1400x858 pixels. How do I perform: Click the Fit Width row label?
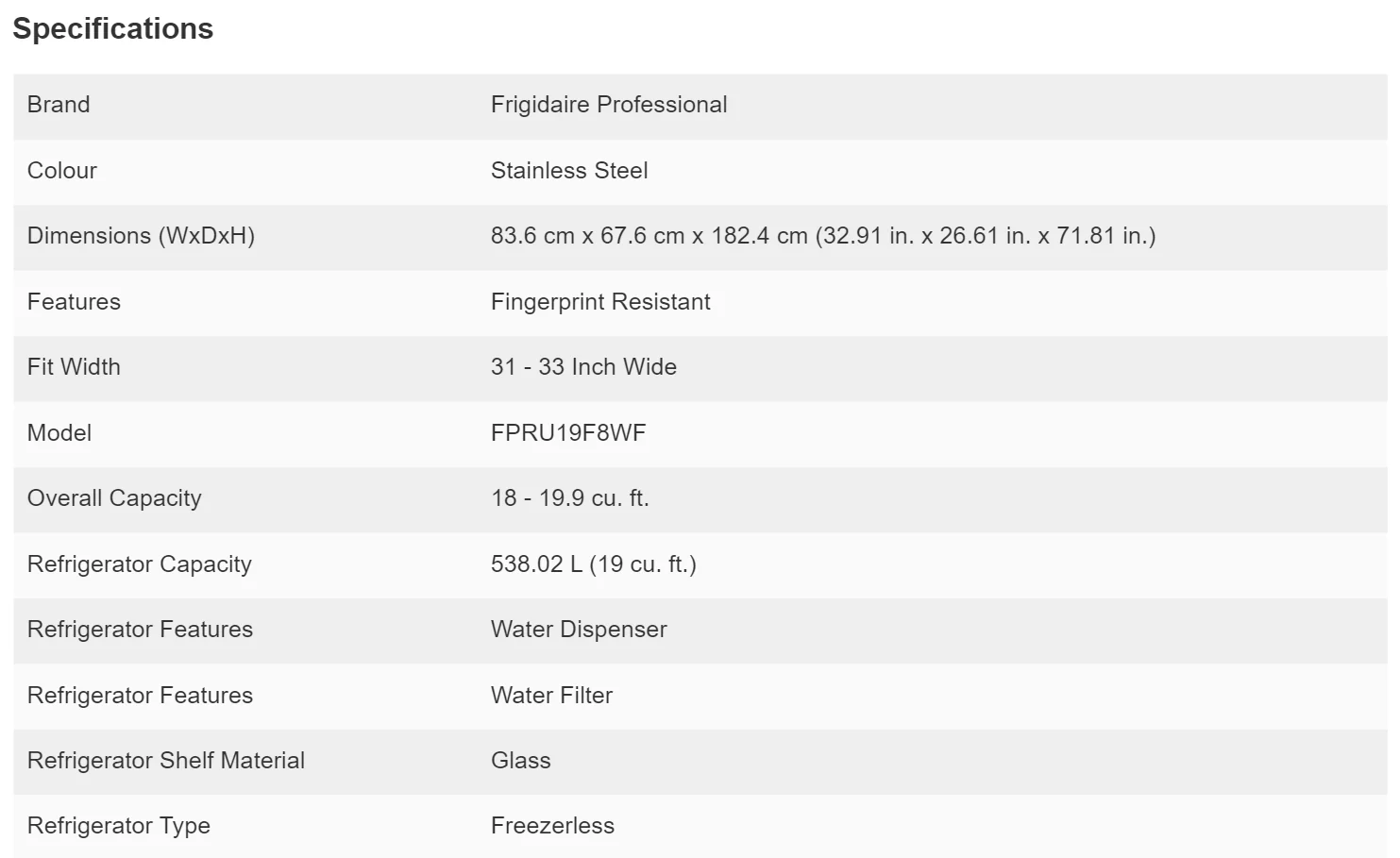coord(74,367)
